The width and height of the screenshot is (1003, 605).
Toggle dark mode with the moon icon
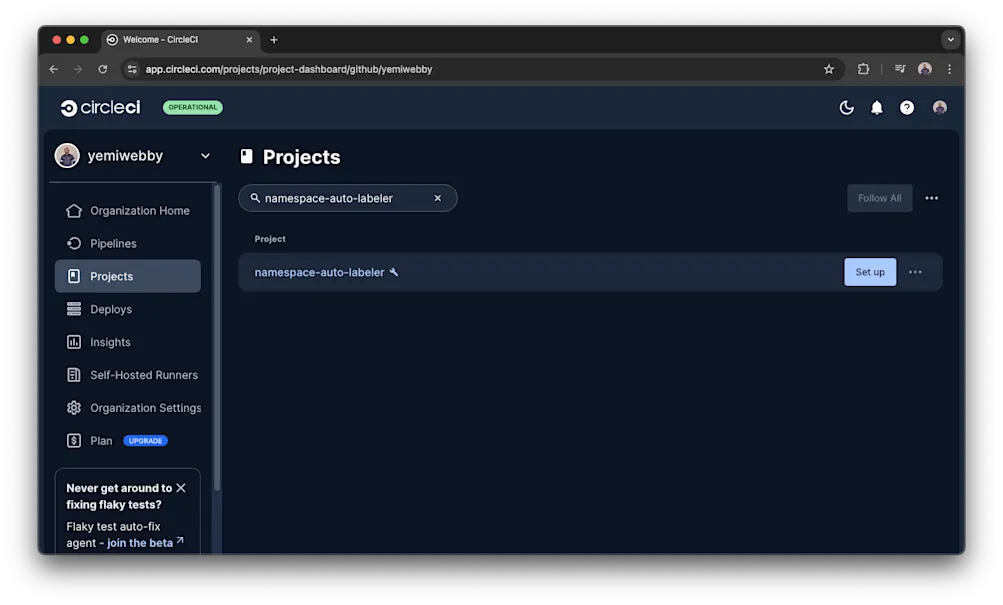point(846,107)
